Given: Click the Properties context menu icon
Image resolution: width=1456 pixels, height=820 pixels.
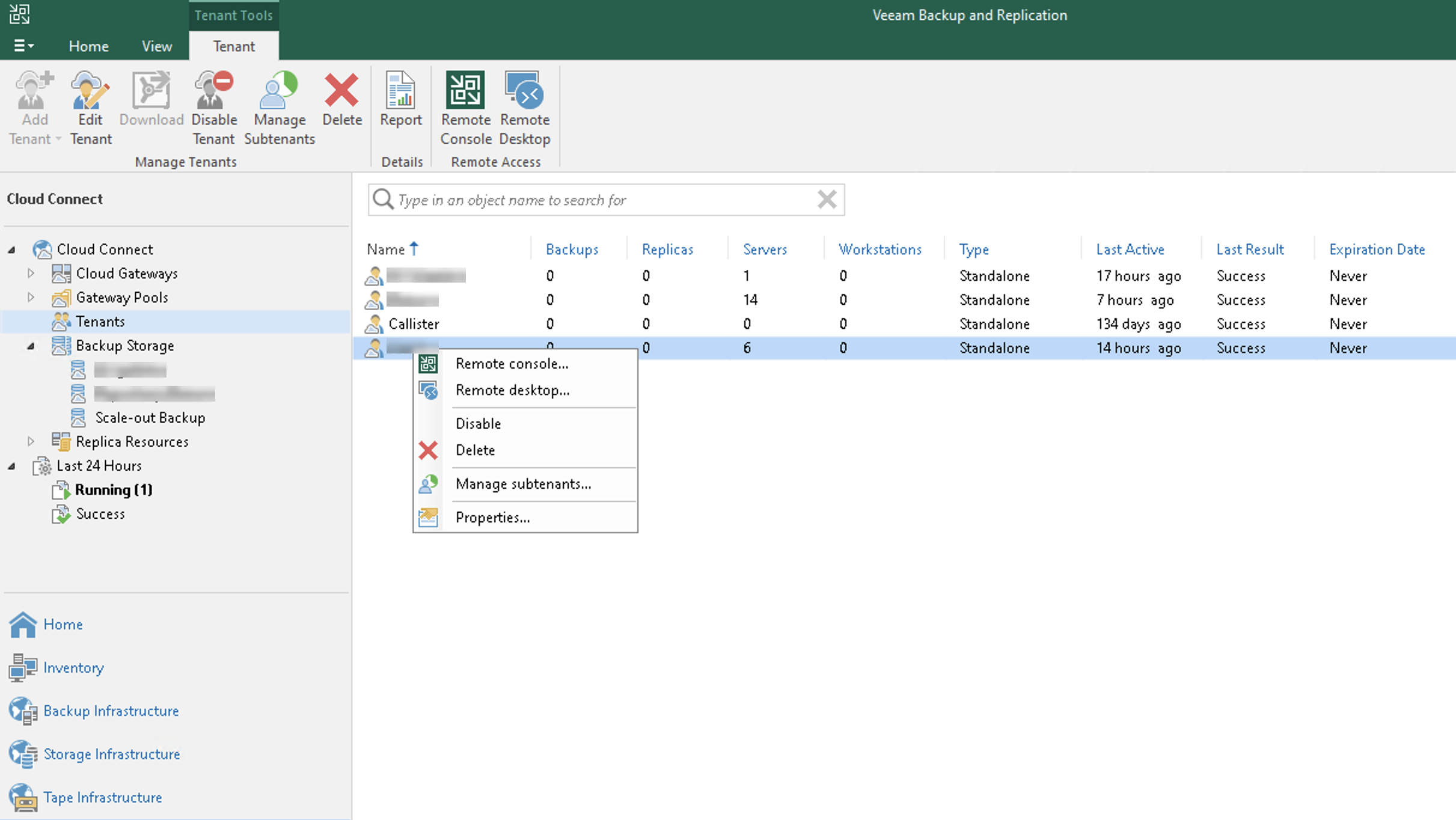Looking at the screenshot, I should [x=428, y=518].
